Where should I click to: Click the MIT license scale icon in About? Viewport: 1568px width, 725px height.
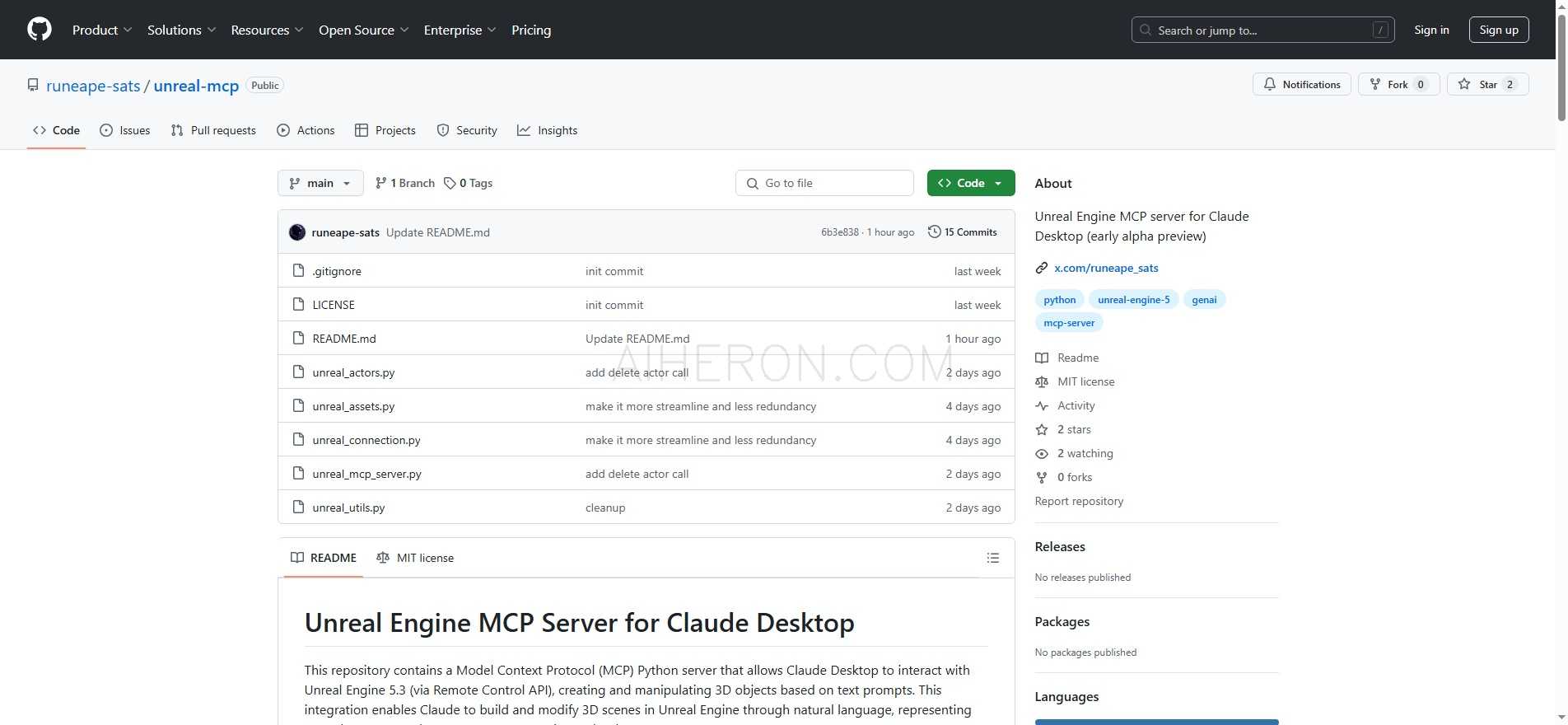1042,381
